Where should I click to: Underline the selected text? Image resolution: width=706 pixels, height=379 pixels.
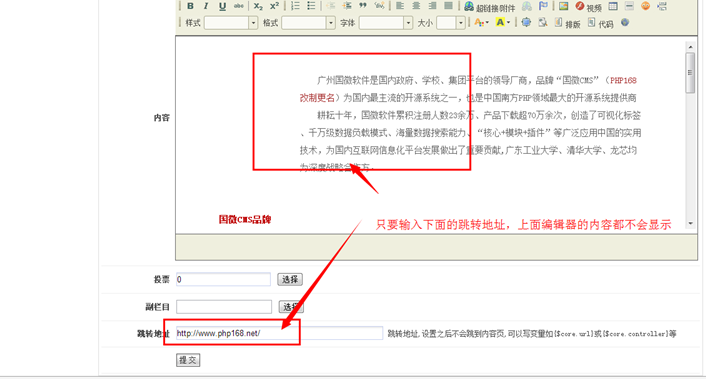pos(222,6)
